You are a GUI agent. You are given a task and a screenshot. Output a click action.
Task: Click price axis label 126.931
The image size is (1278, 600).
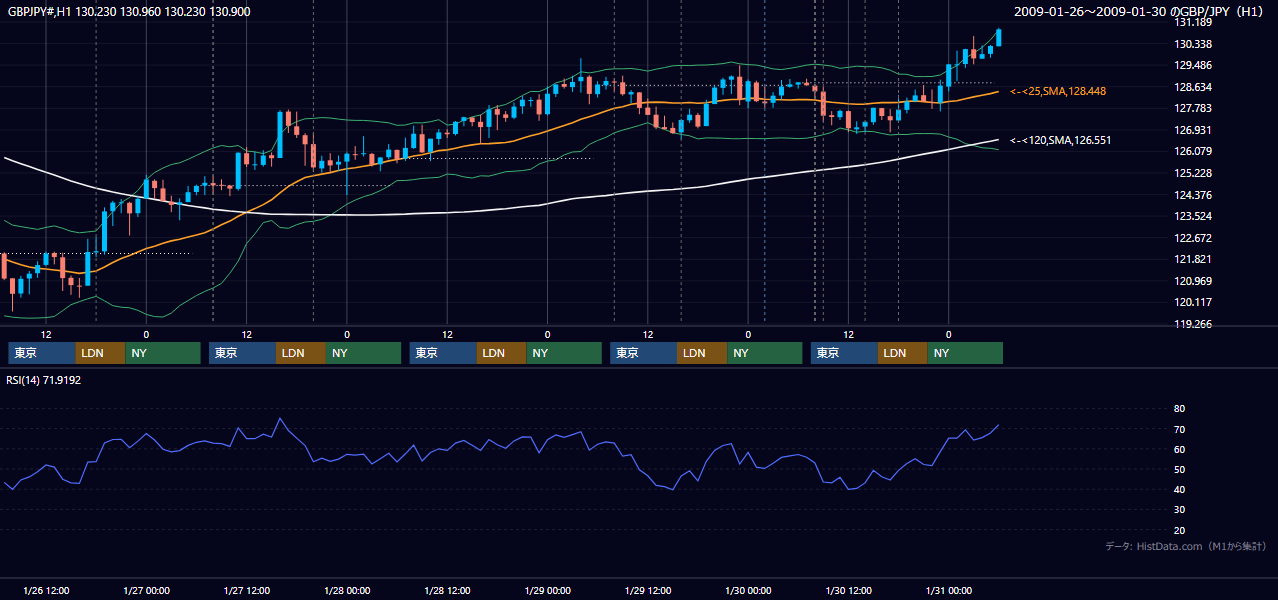click(1193, 130)
